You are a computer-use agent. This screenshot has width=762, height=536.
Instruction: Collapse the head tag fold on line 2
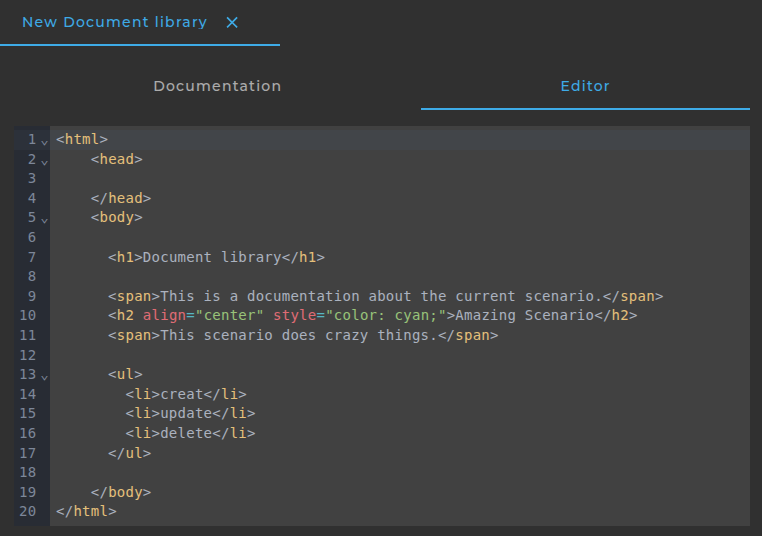pyautogui.click(x=44, y=162)
